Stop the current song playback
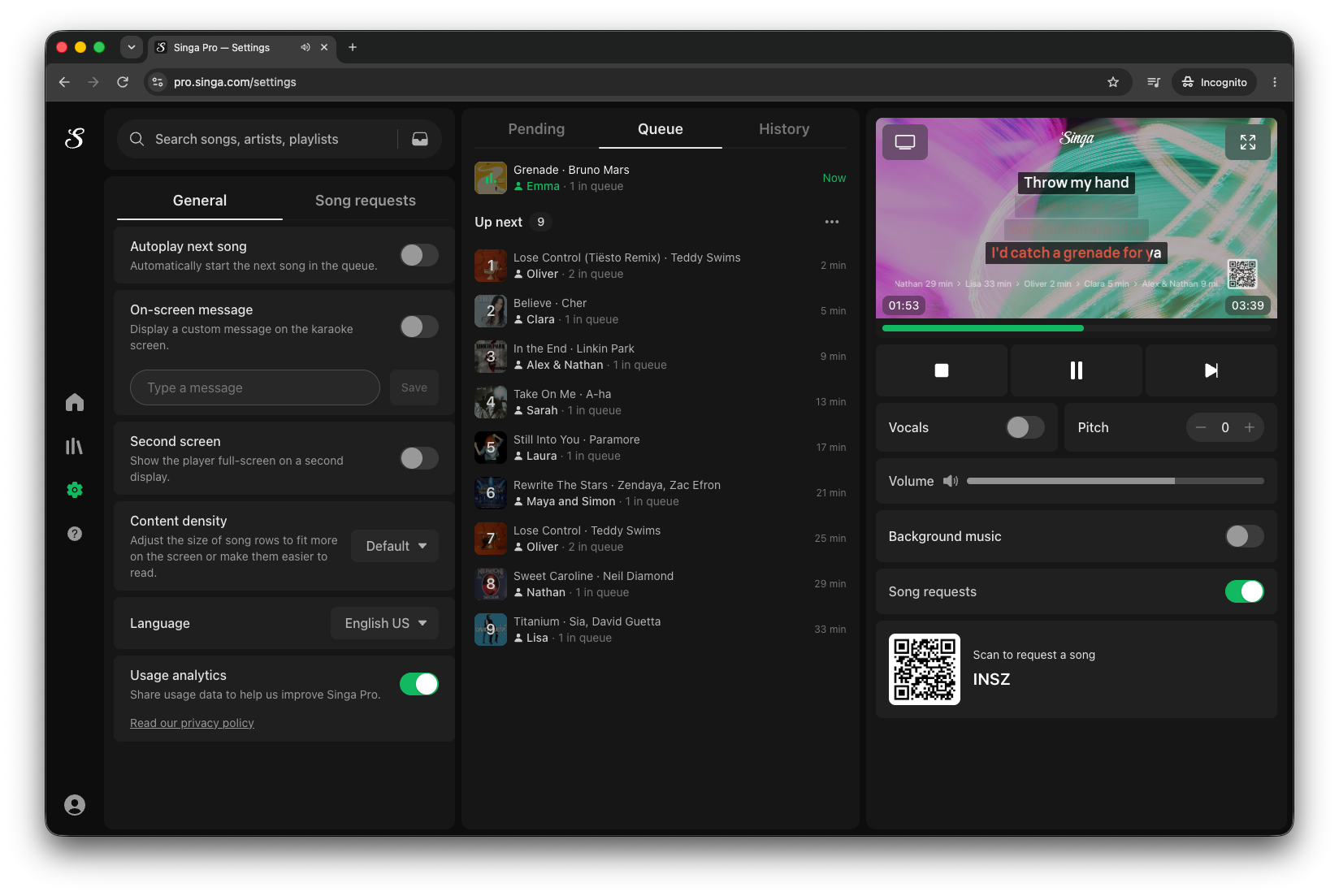Image resolution: width=1339 pixels, height=896 pixels. 942,370
